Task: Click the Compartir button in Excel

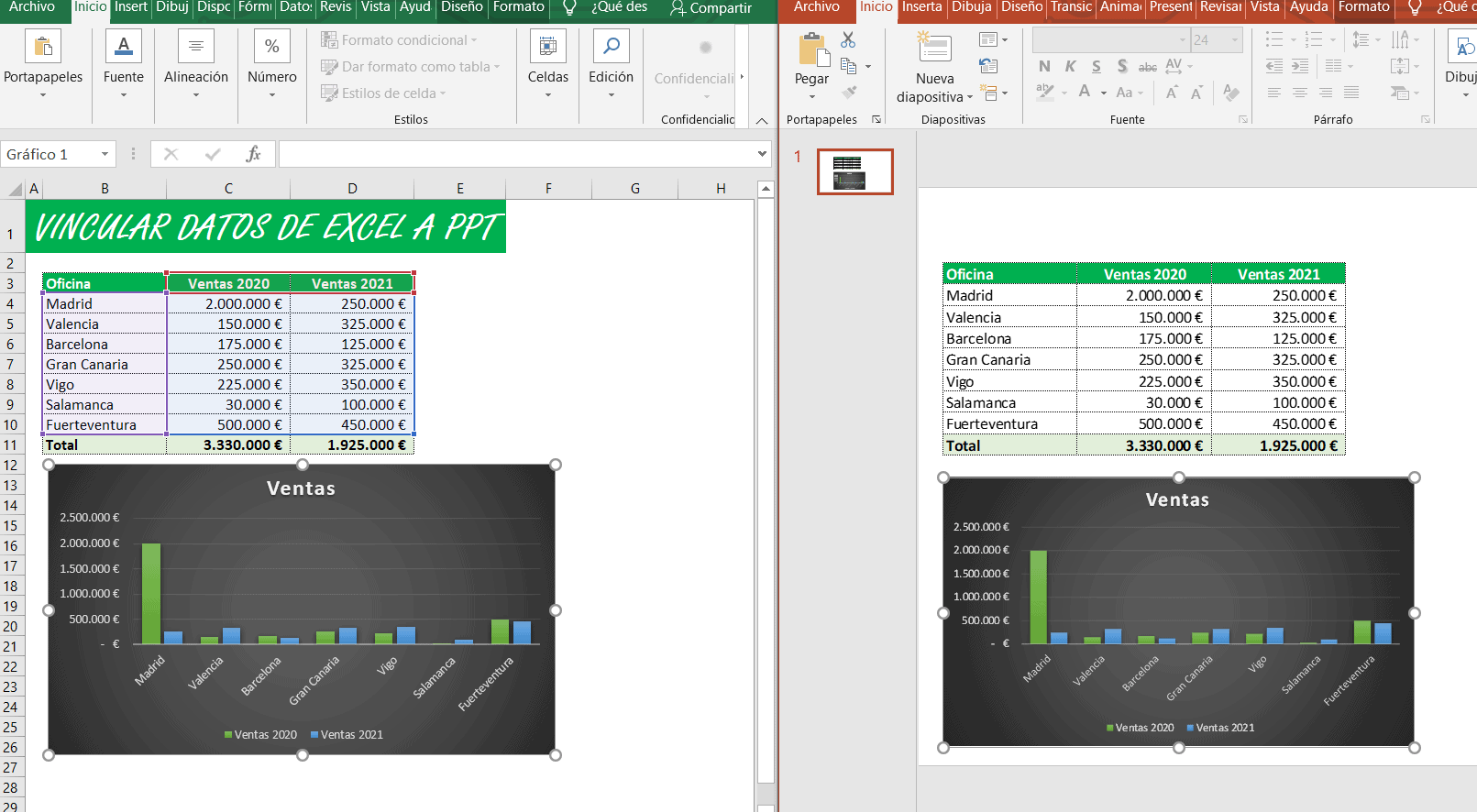Action: (x=711, y=8)
